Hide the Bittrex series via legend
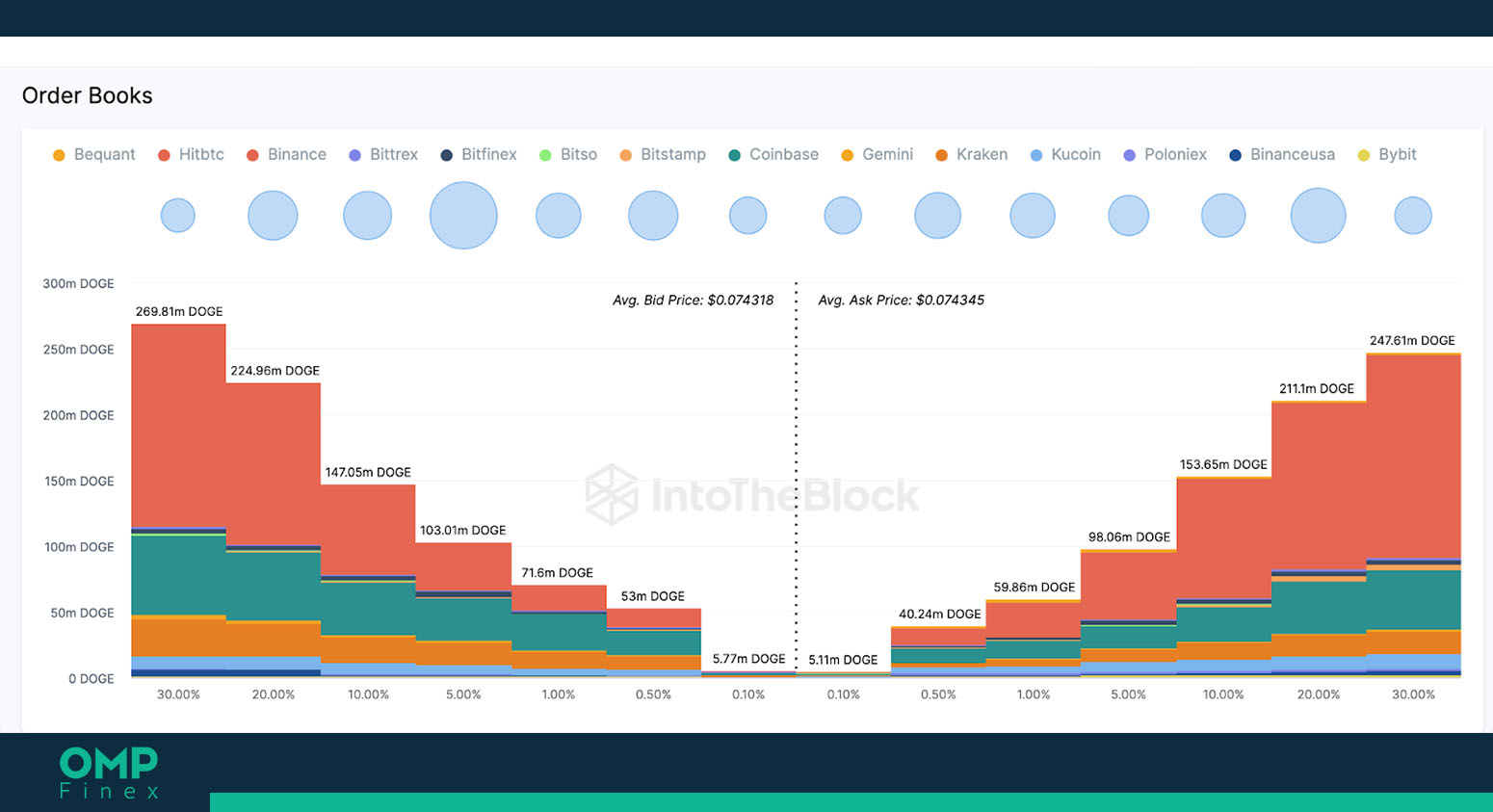Viewport: 1493px width, 812px height. click(x=383, y=154)
